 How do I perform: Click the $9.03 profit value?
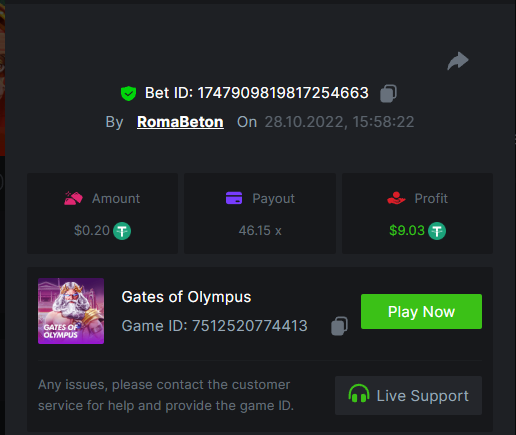pyautogui.click(x=407, y=231)
